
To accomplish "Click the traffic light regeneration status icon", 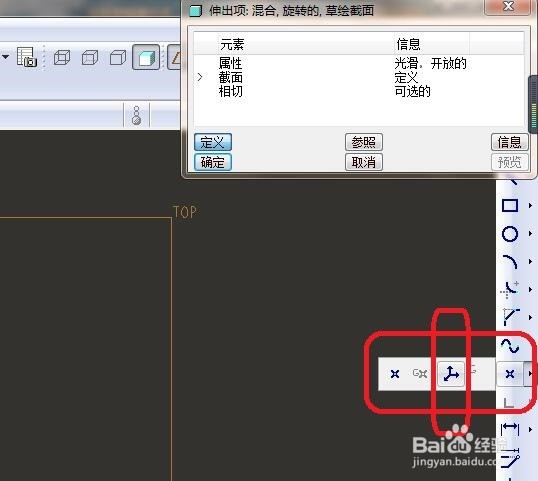I will 136,115.
